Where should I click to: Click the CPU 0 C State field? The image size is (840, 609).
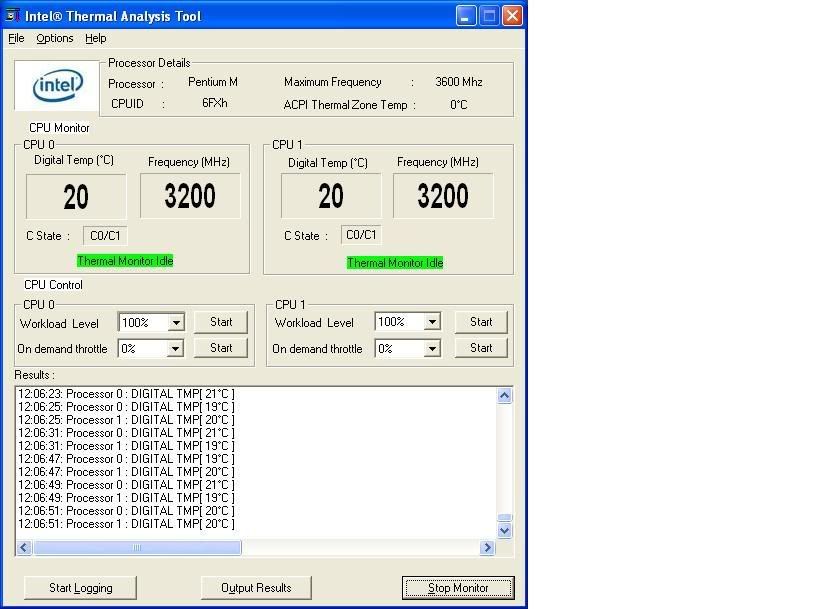click(x=105, y=236)
